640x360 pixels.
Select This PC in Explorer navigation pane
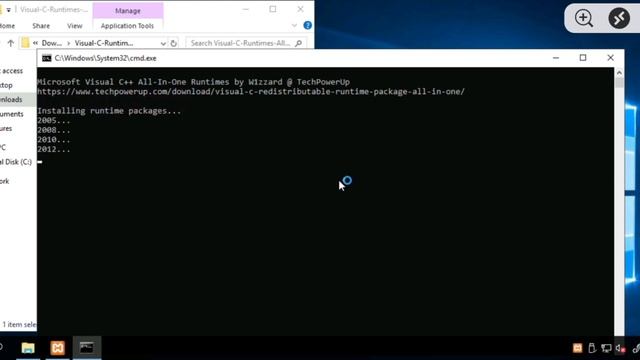pos(3,147)
